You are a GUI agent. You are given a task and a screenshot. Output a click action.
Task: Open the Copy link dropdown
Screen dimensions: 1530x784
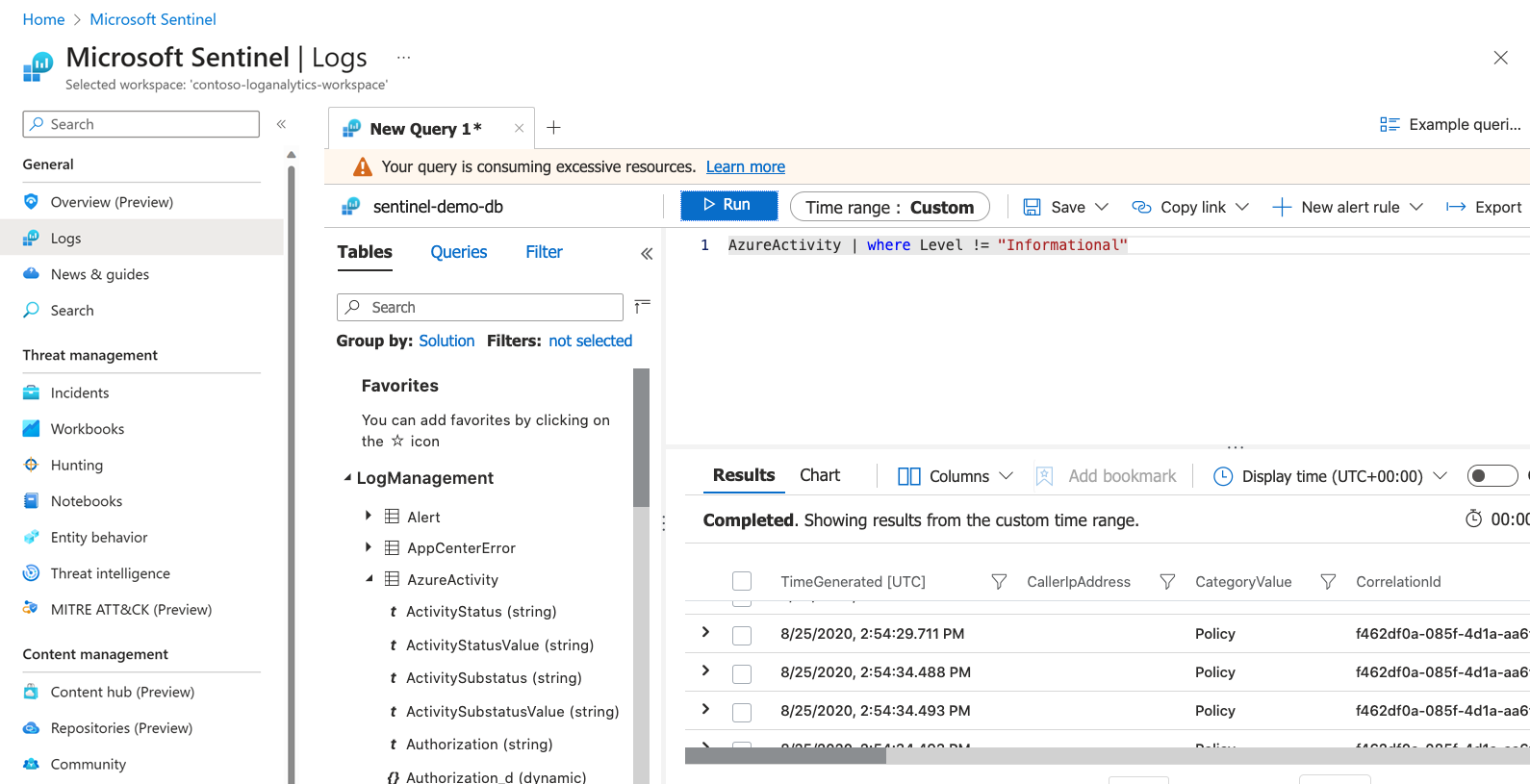tap(1242, 207)
